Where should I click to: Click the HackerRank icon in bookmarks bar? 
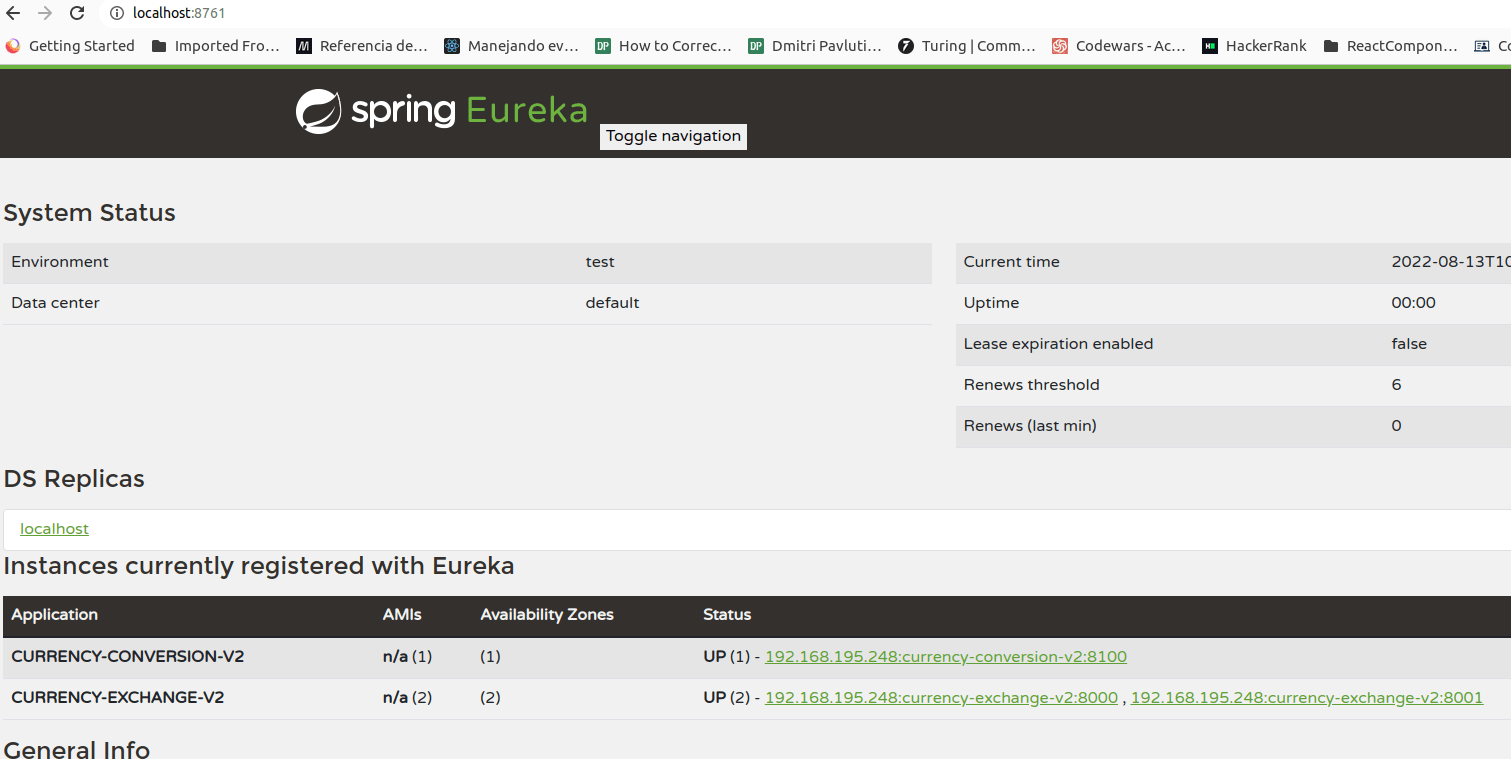[x=1210, y=46]
